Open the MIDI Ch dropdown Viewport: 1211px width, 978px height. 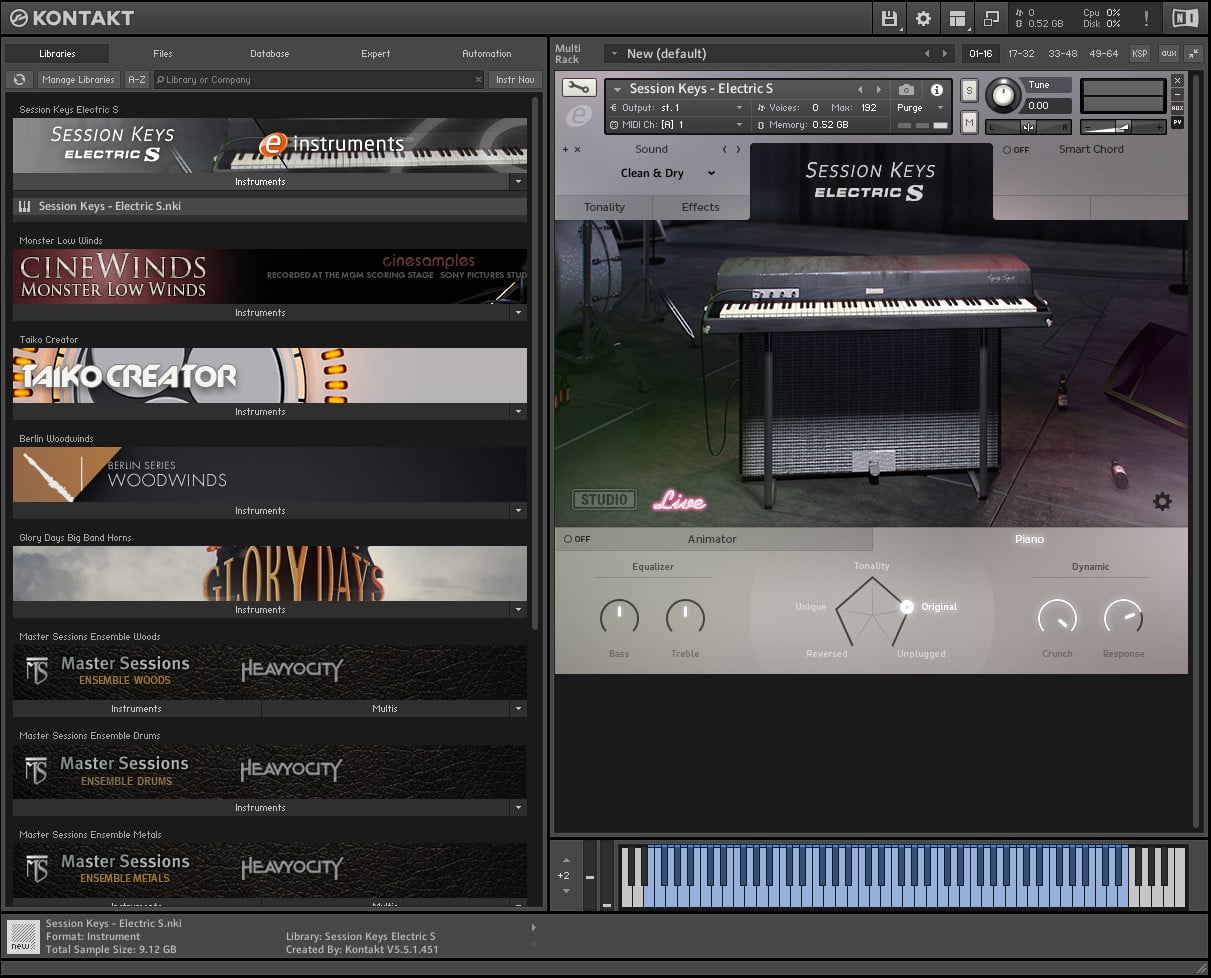point(677,125)
